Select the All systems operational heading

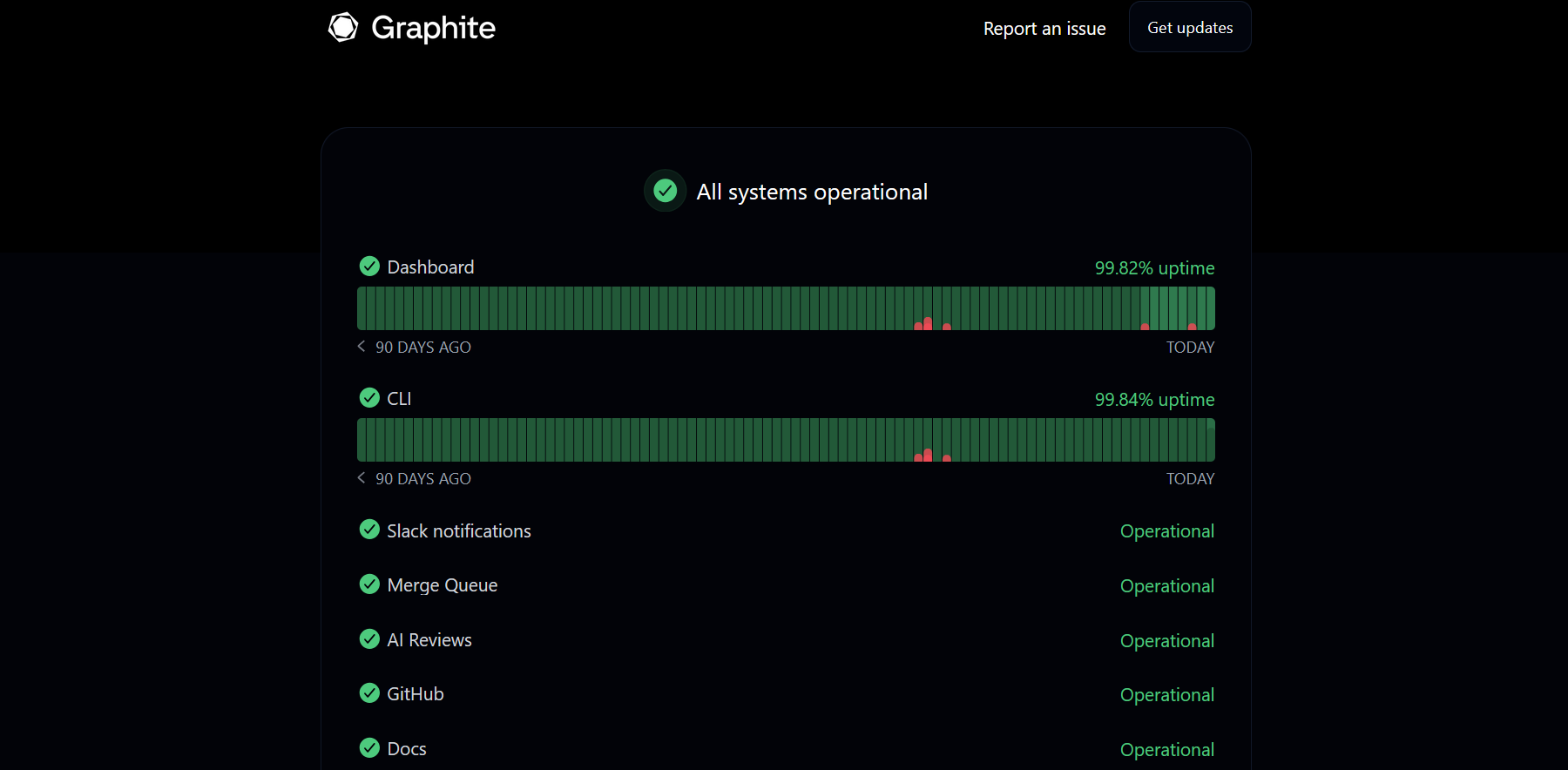[812, 192]
